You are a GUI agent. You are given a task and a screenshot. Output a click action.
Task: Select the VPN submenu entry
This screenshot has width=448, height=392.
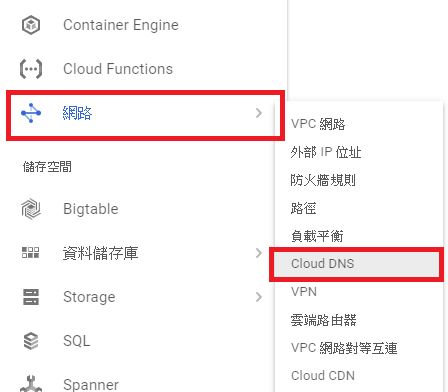pos(304,292)
